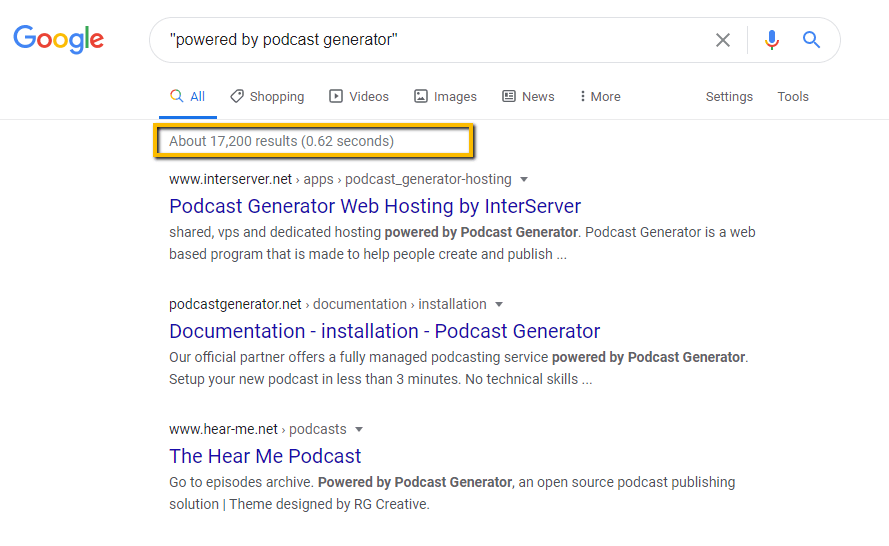
Task: Expand dropdown arrow next to interserver.net URL
Action: [524, 180]
